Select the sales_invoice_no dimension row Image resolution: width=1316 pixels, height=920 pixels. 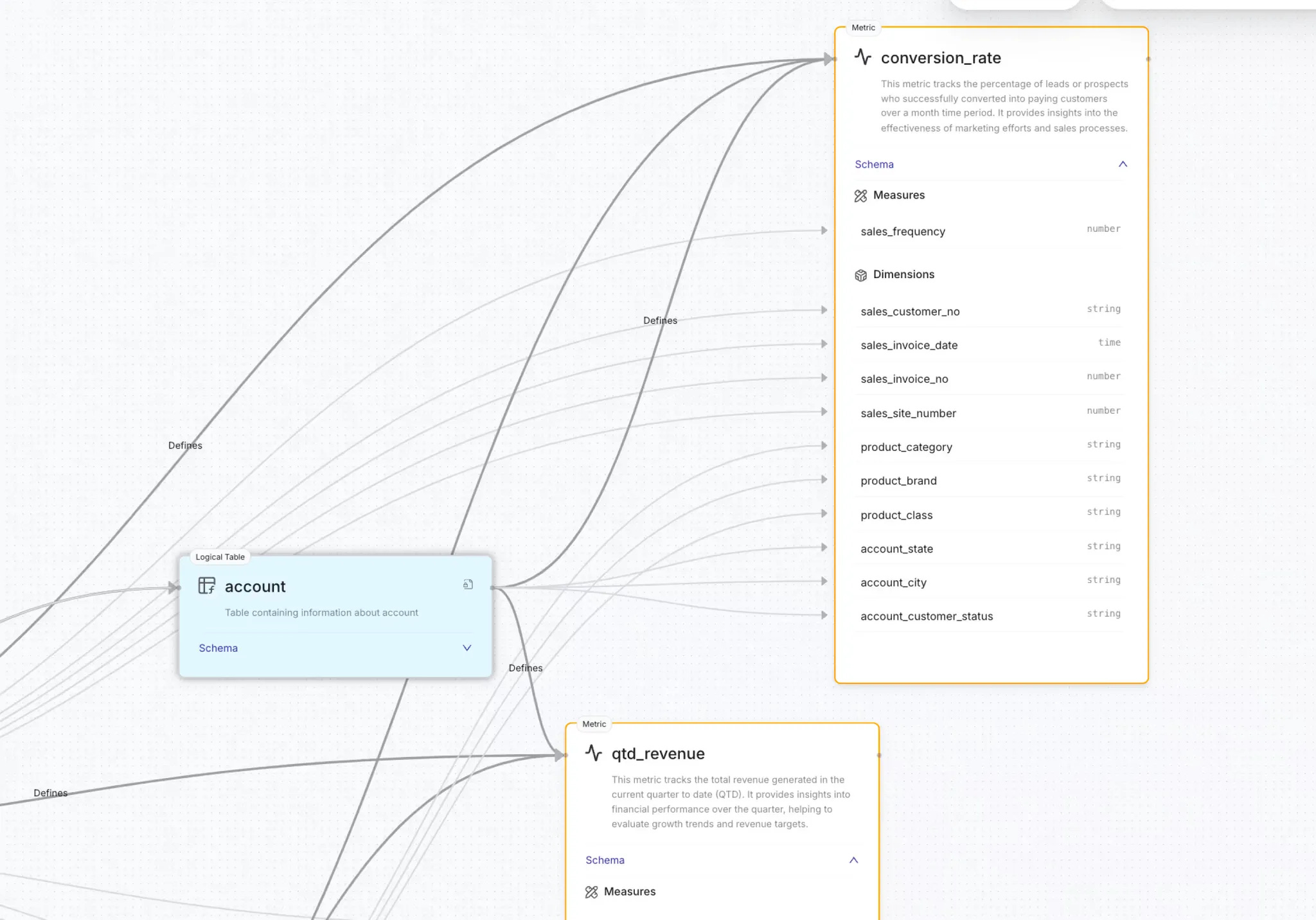[x=990, y=378]
